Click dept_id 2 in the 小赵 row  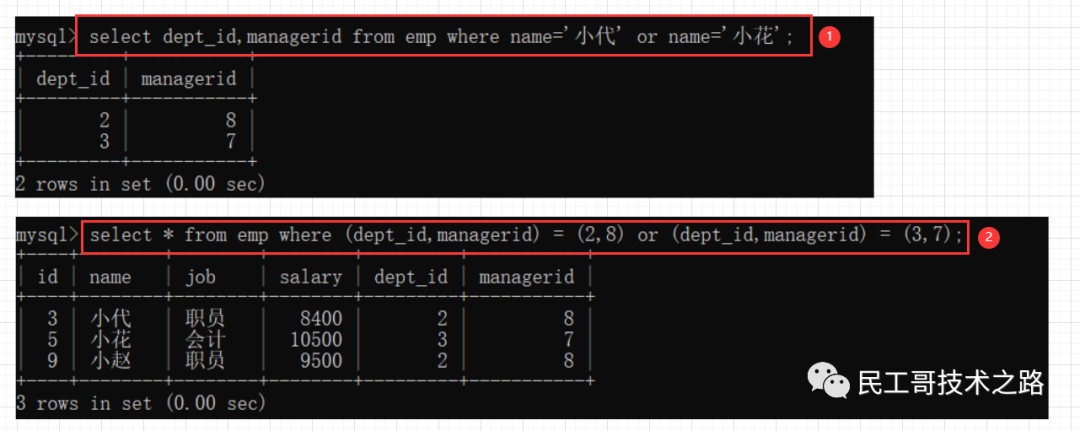(x=442, y=360)
